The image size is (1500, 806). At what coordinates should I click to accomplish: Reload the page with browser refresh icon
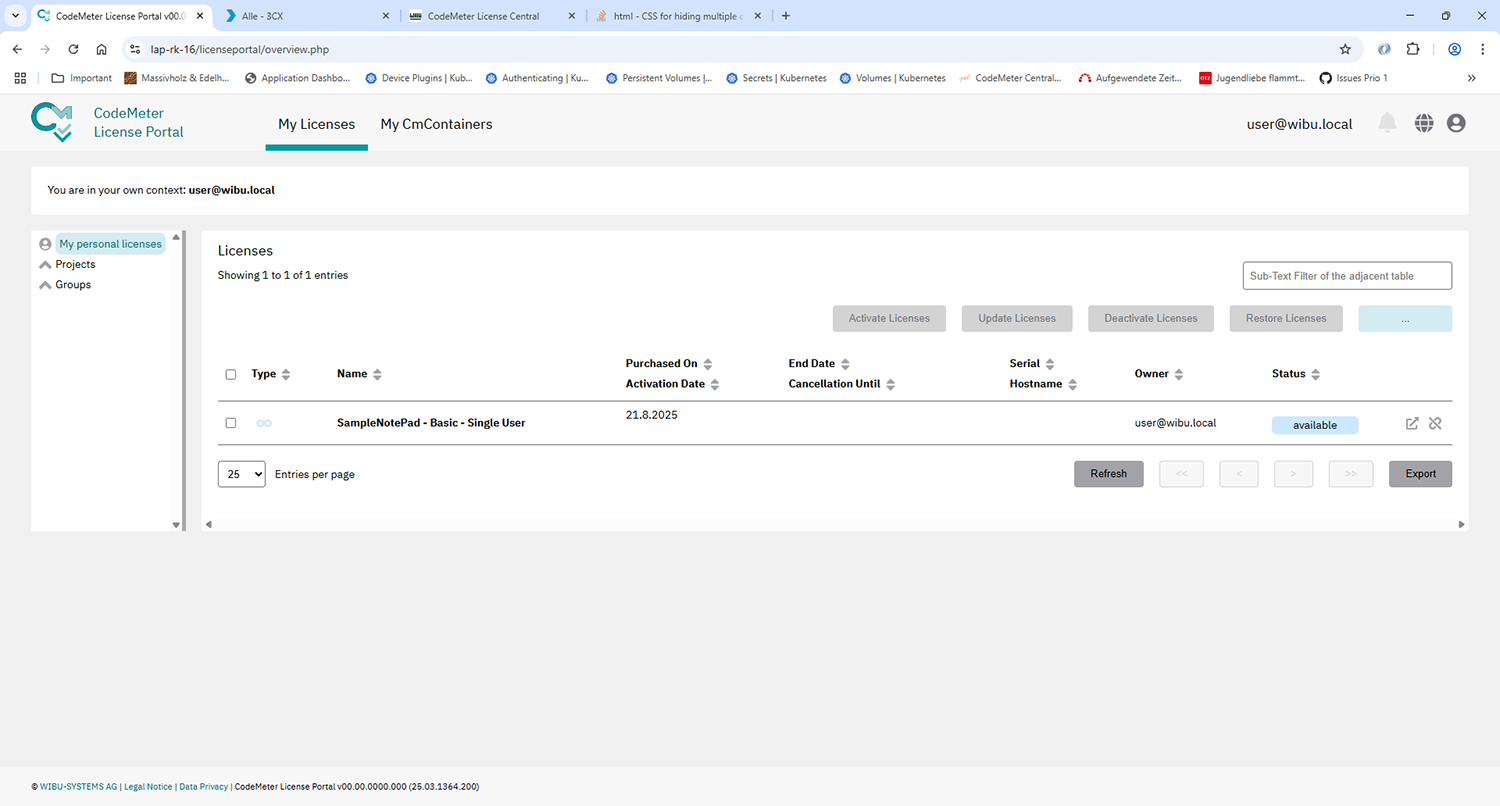(73, 49)
